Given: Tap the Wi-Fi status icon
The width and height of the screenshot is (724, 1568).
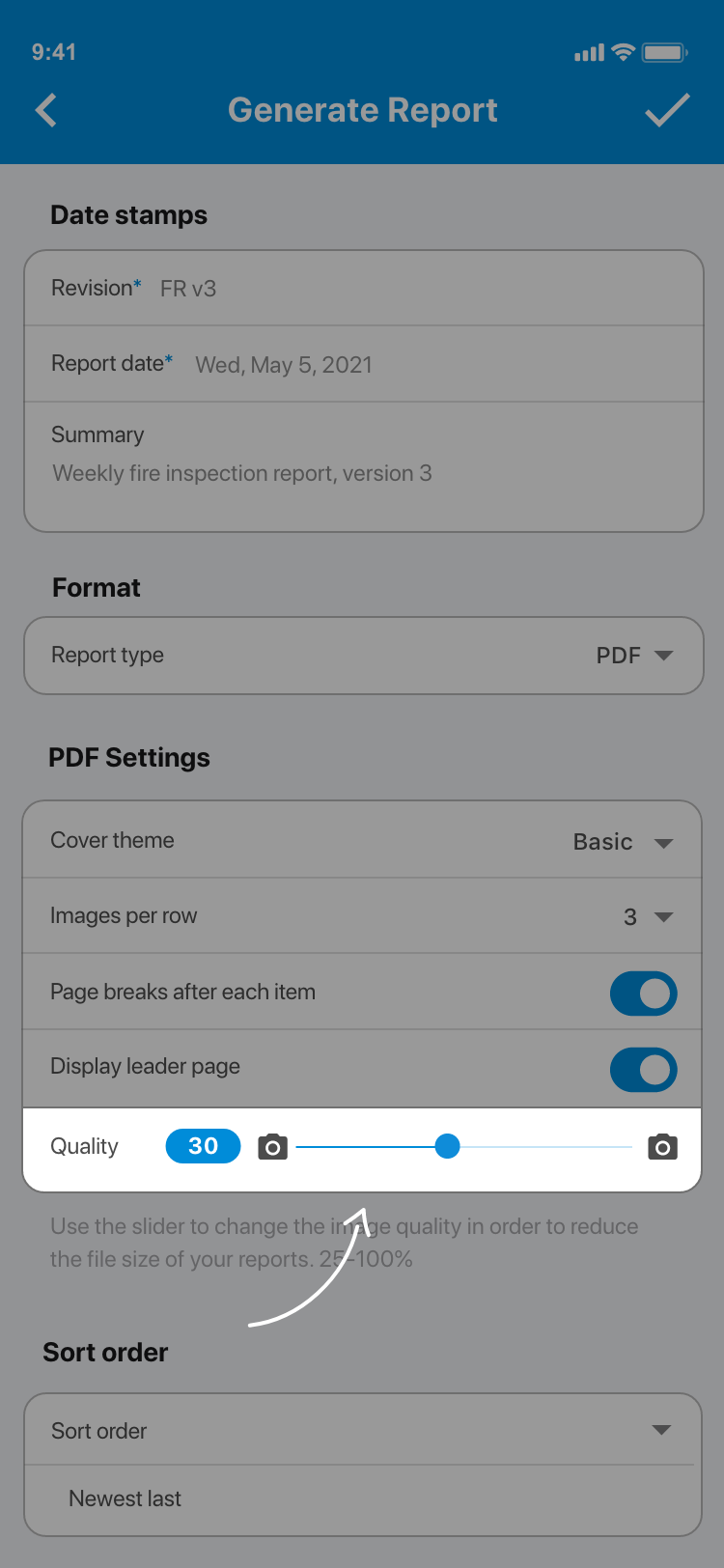Looking at the screenshot, I should 624,52.
